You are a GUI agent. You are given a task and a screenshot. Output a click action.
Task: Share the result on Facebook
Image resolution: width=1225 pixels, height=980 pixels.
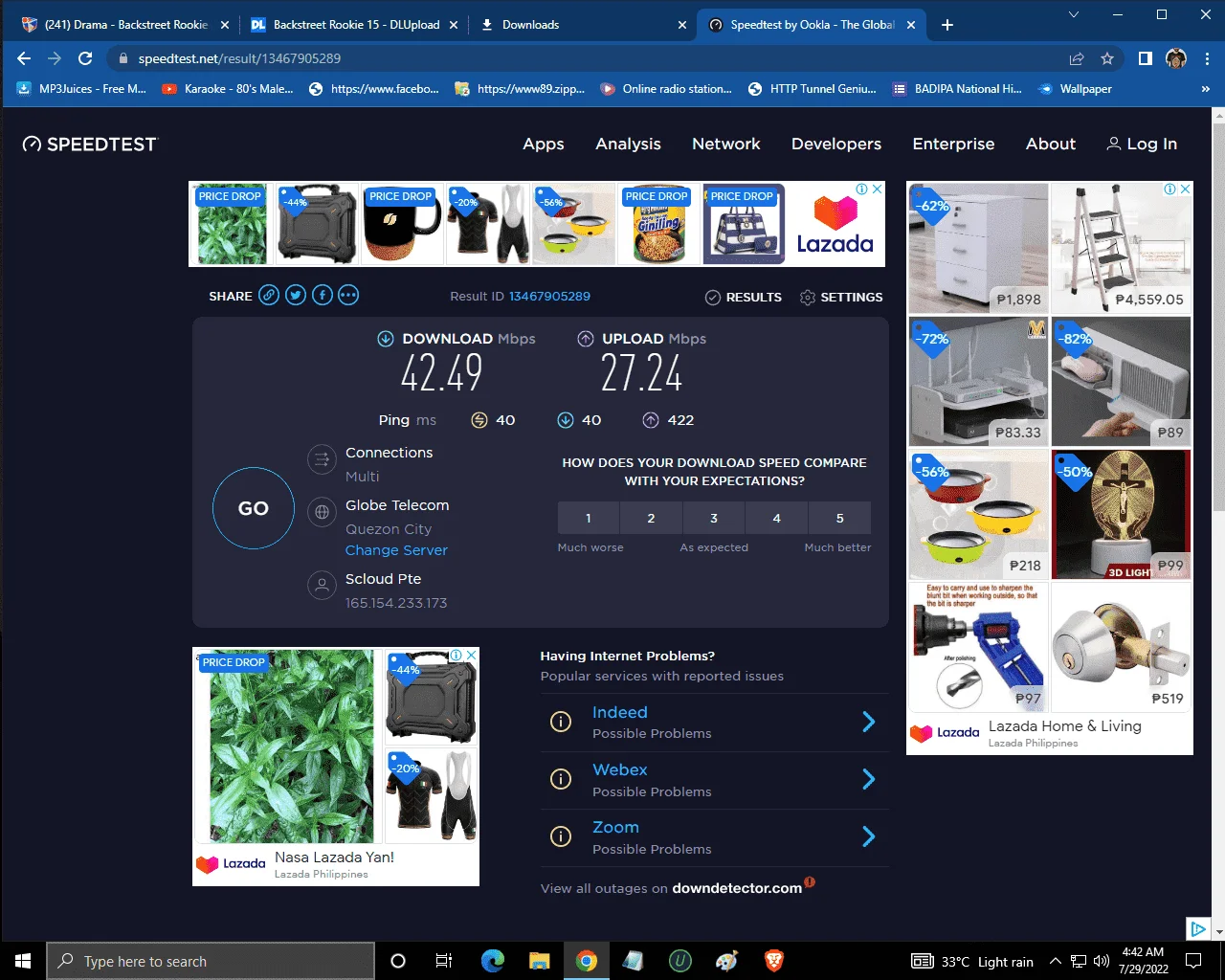323,296
